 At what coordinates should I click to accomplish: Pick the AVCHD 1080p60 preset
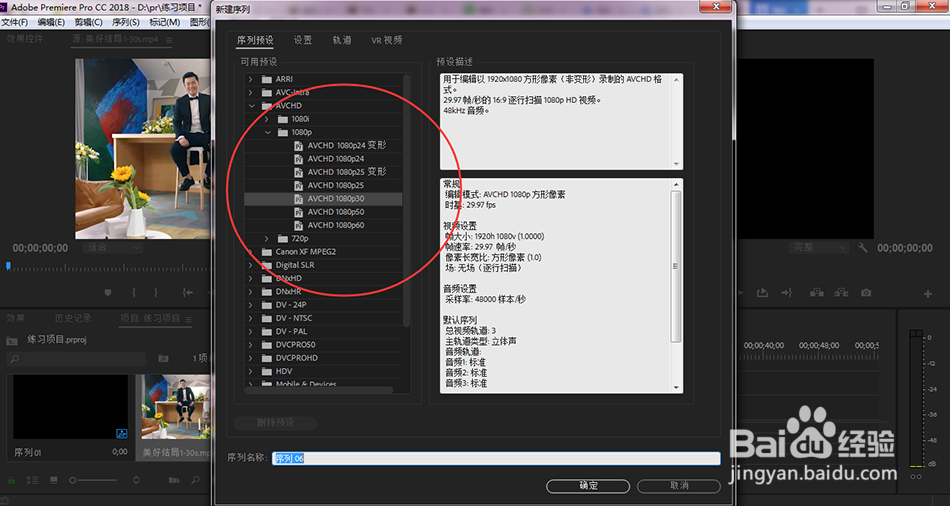336,225
